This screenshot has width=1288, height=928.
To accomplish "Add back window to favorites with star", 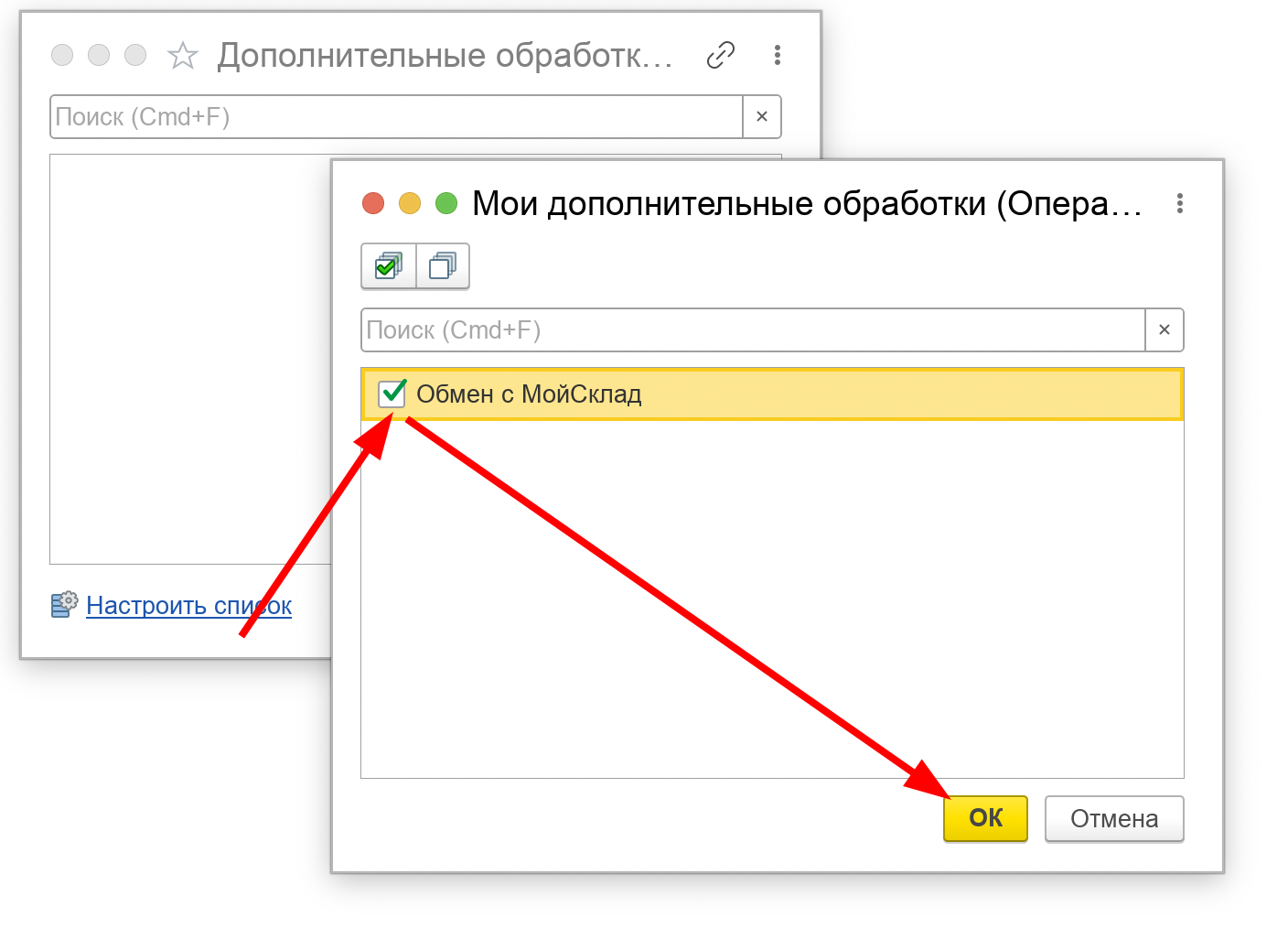I will [x=183, y=55].
